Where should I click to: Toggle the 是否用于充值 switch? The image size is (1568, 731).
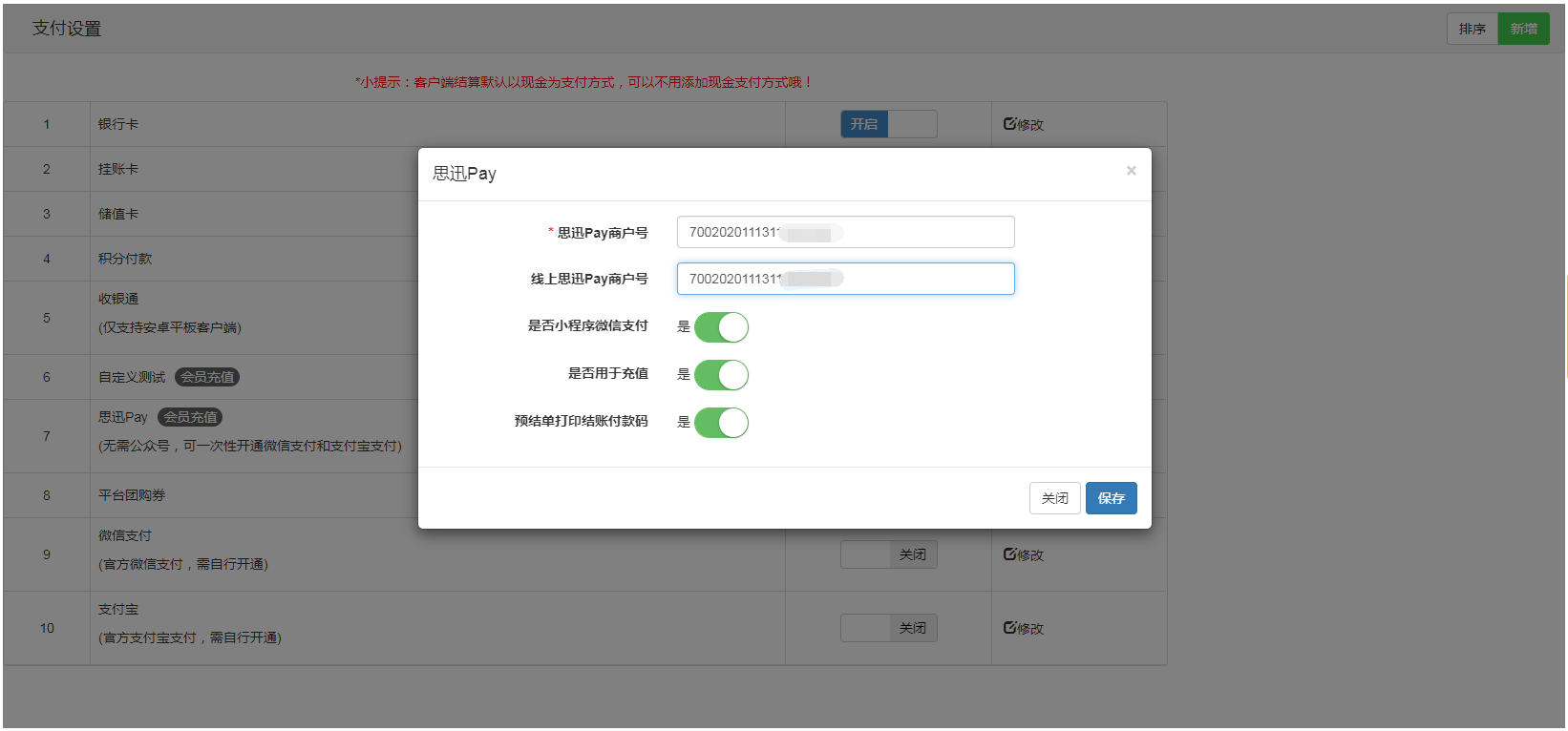(721, 375)
